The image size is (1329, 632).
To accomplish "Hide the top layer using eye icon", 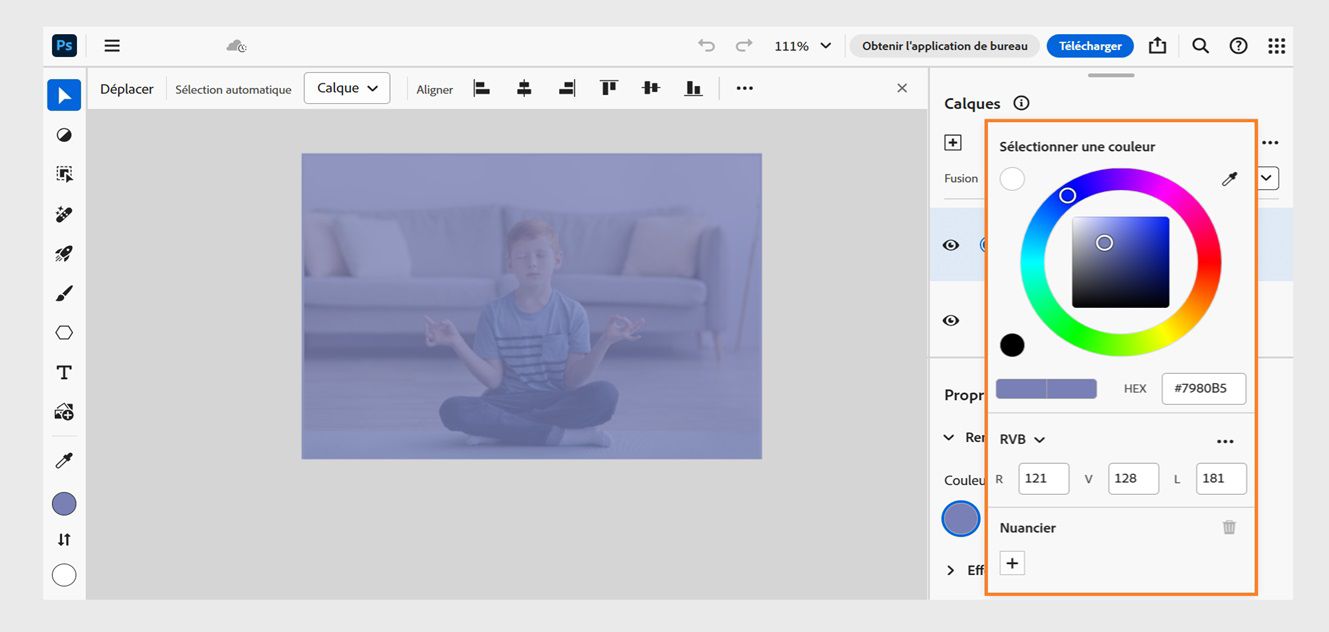I will pos(951,245).
